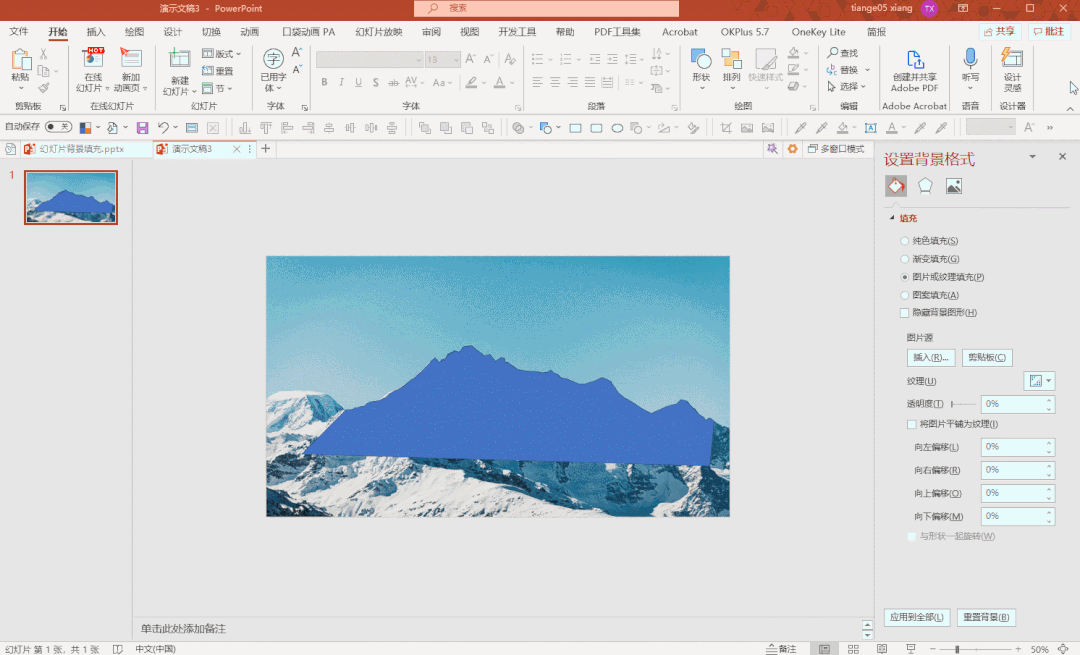Select 纯色填充 (Solid fill) radio button
The image size is (1080, 655).
point(905,241)
